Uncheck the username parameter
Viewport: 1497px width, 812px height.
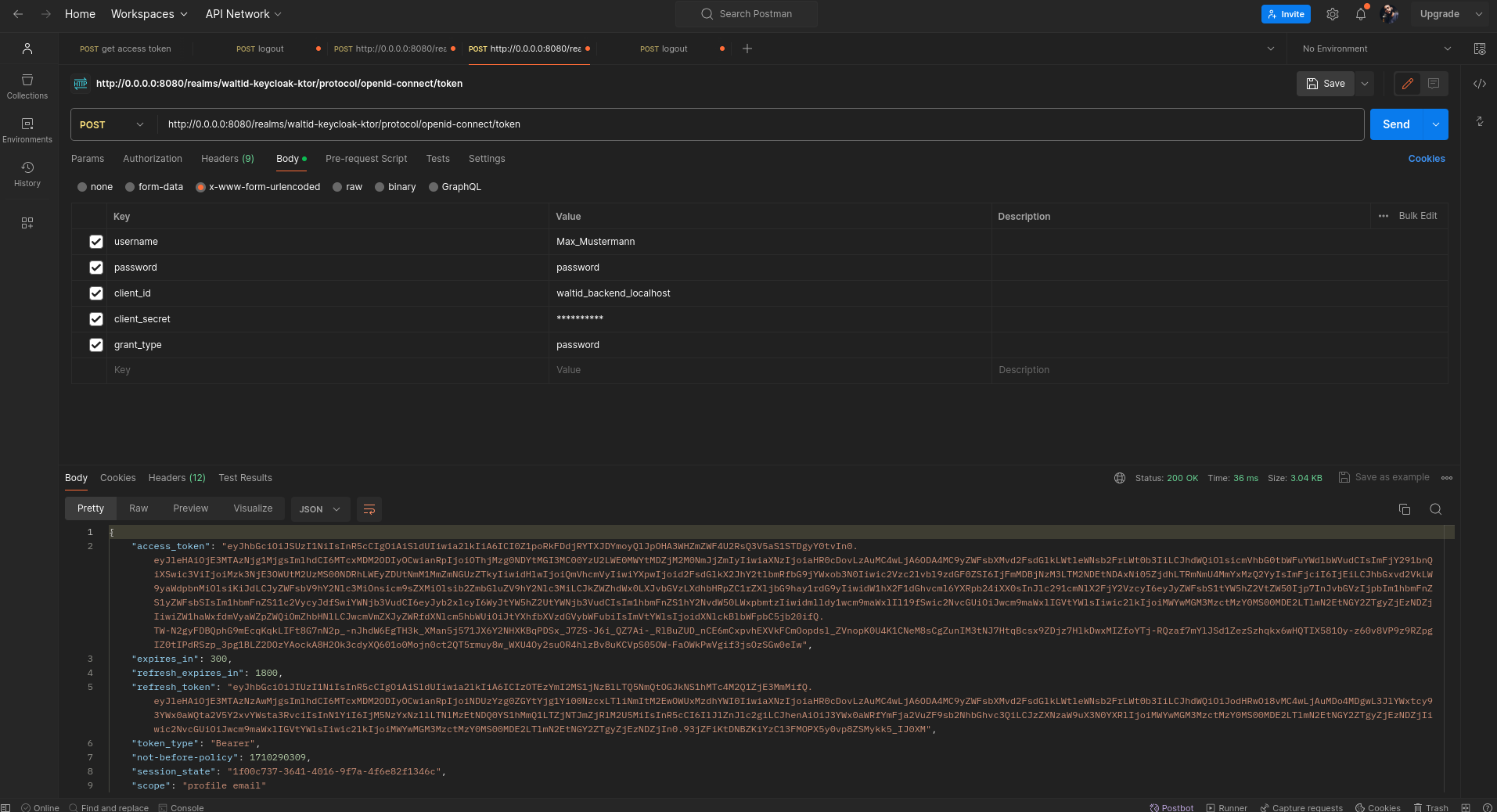[96, 242]
